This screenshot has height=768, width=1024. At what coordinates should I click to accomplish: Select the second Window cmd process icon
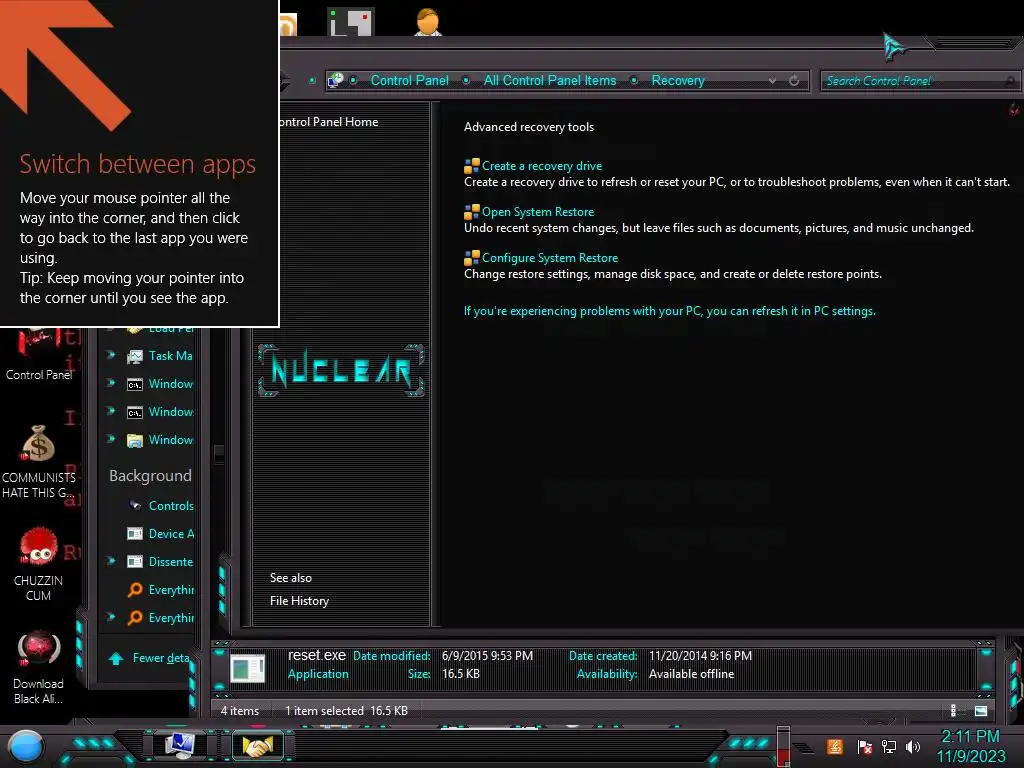pyautogui.click(x=135, y=412)
